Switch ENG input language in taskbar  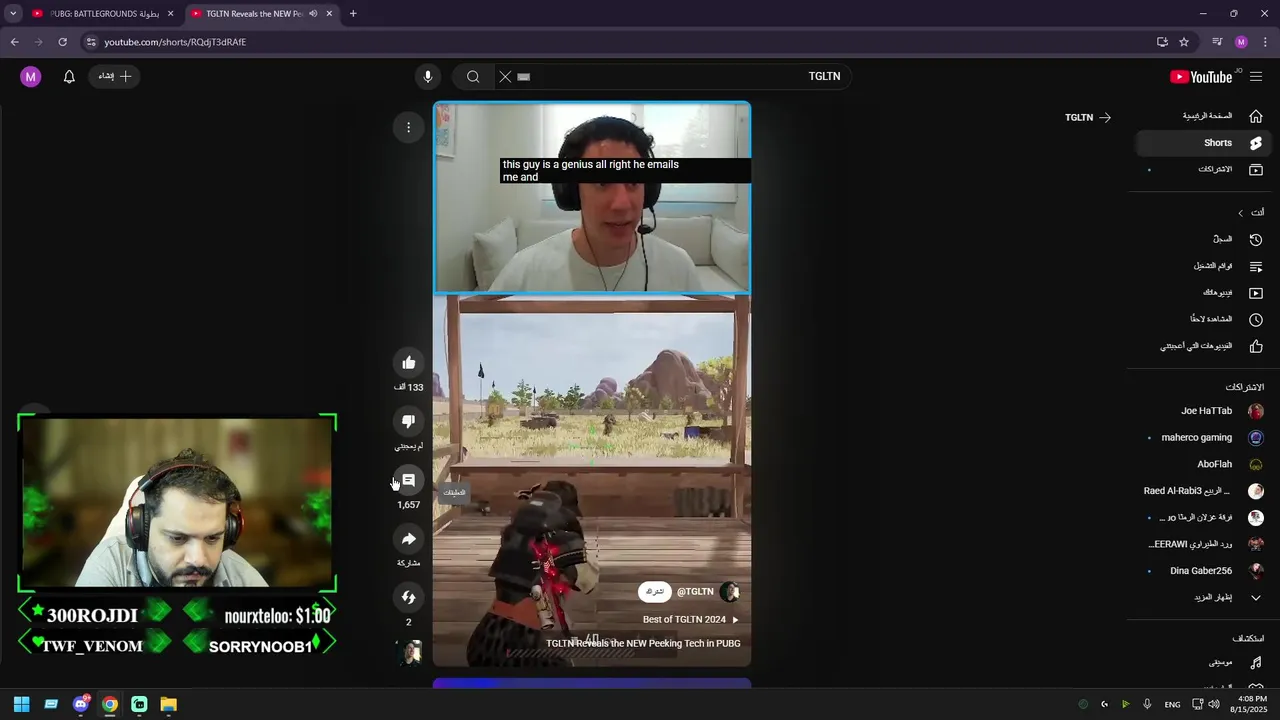(x=1172, y=705)
